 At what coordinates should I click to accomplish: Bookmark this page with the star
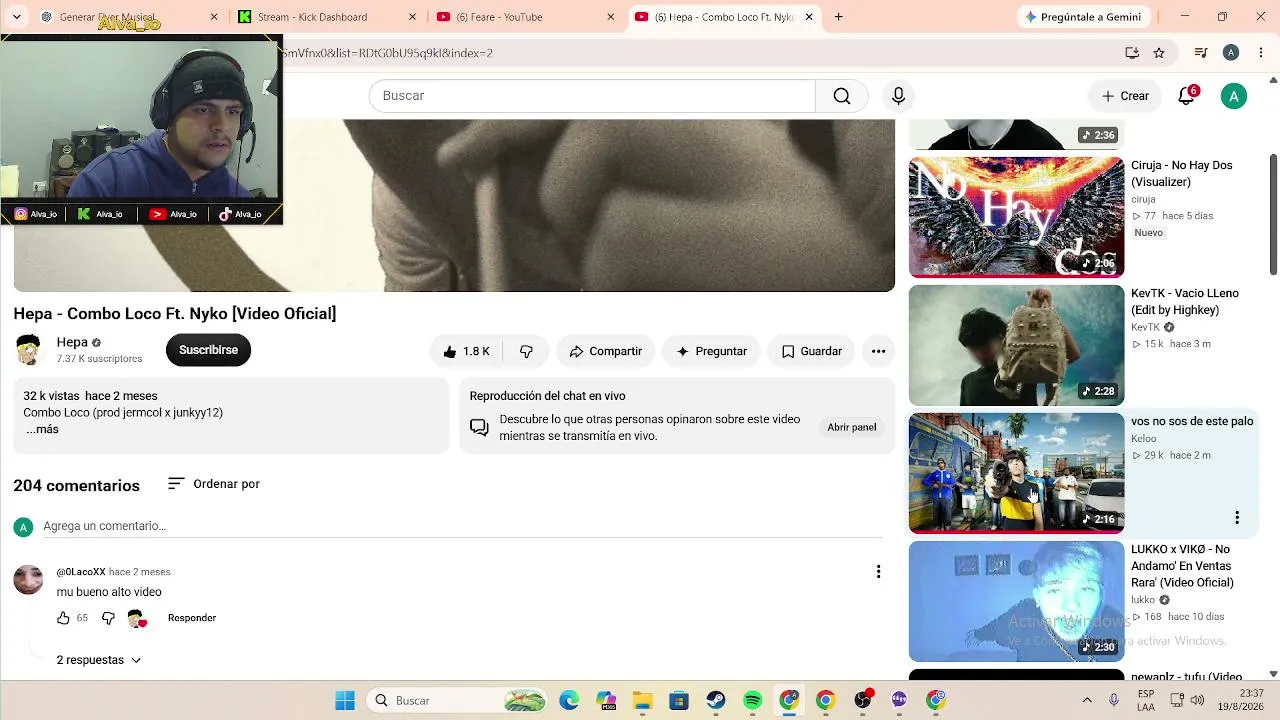pyautogui.click(x=1159, y=53)
